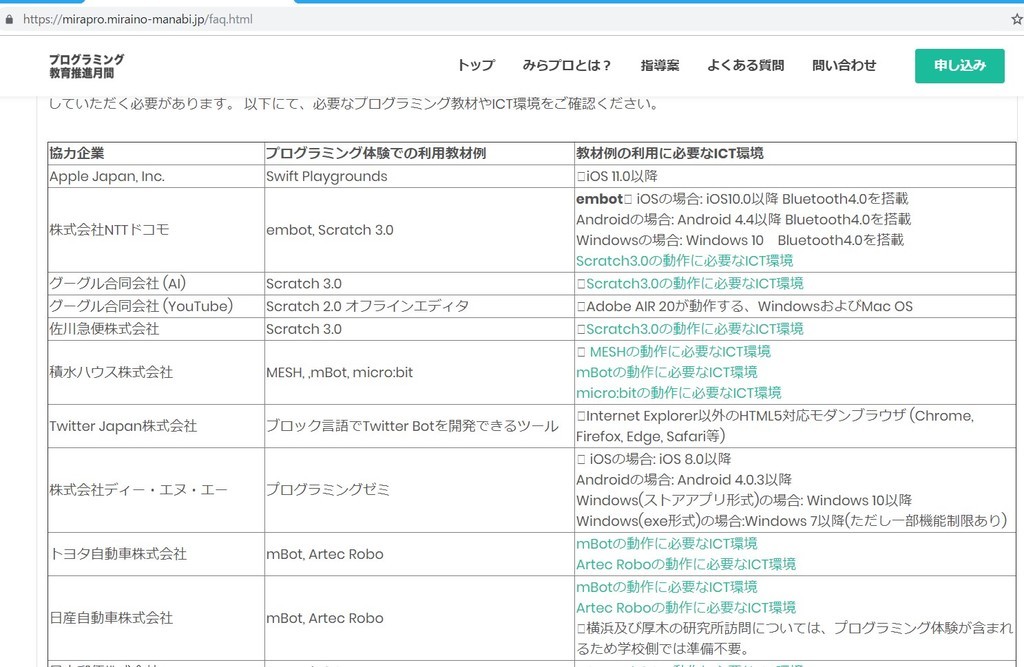Open the プログラミング教育推進月間 site logo

coord(86,66)
